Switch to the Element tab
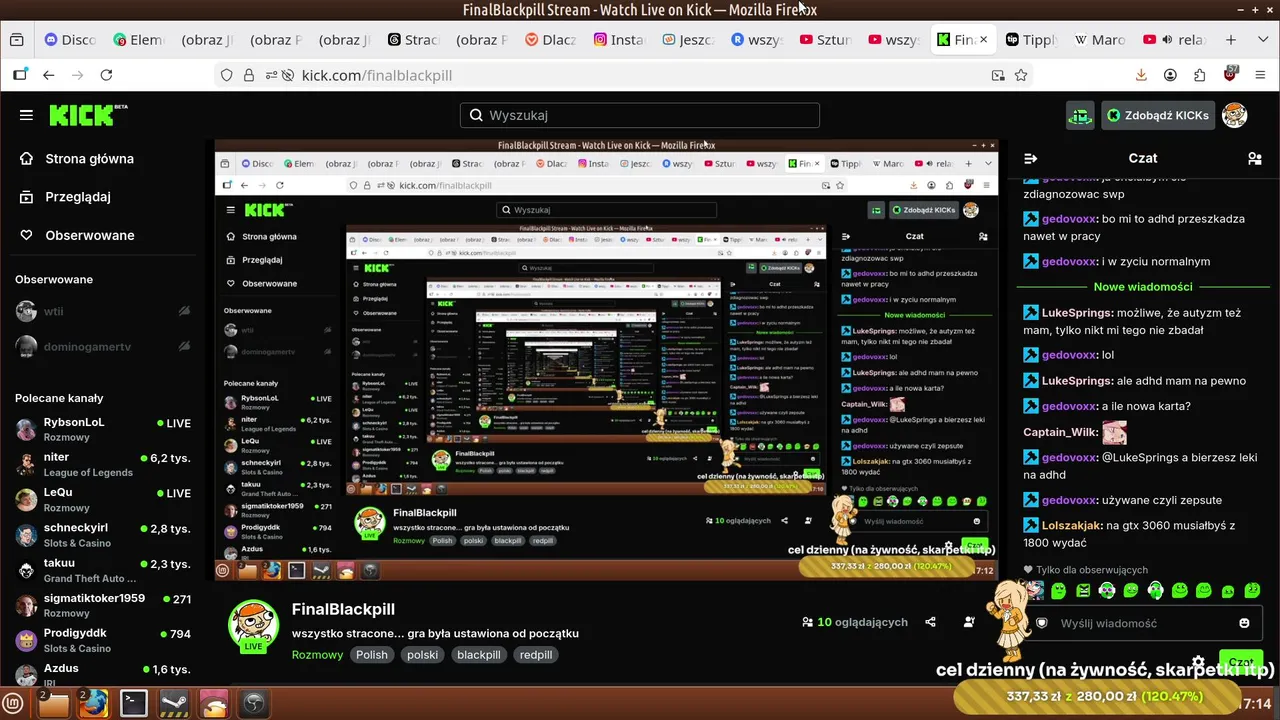Viewport: 1280px width, 720px height. pyautogui.click(x=138, y=40)
